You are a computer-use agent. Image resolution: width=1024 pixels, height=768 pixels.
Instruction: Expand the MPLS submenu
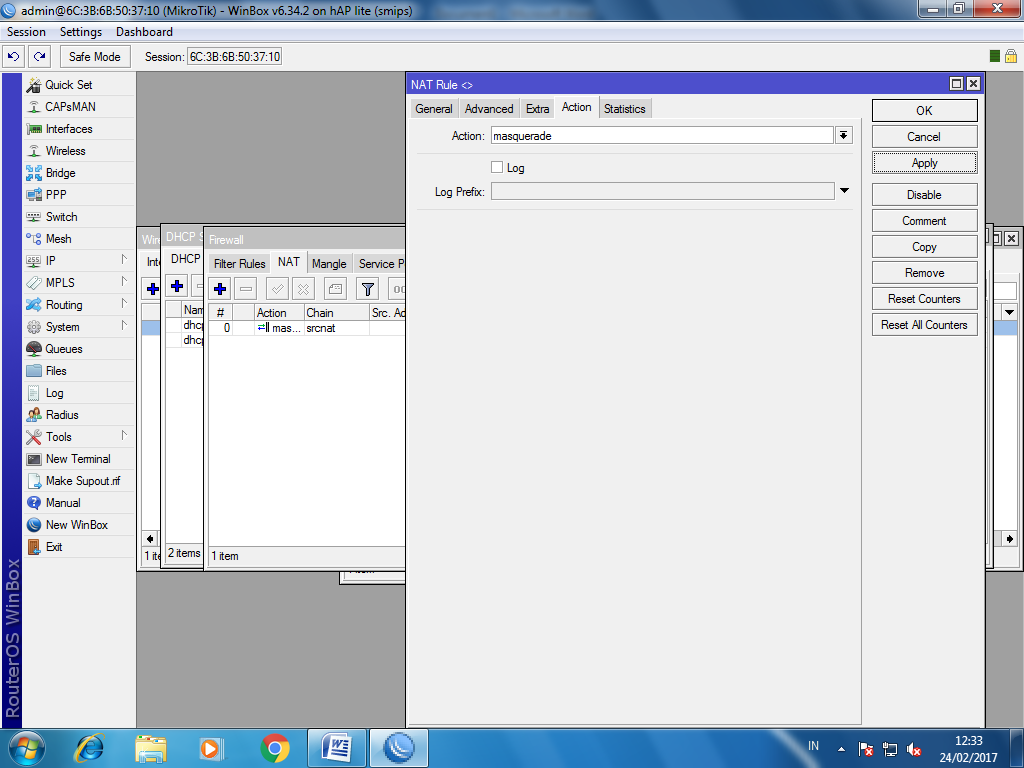[x=79, y=283]
